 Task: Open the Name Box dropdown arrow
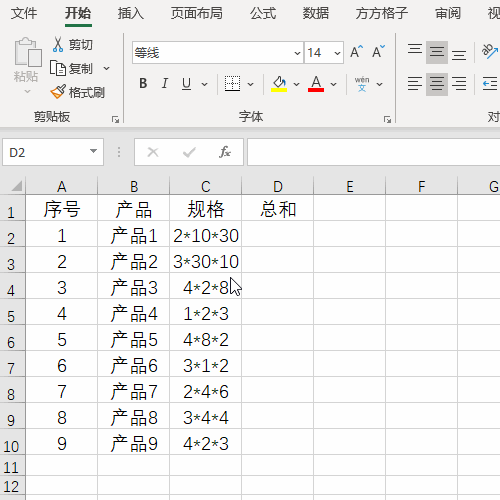(x=93, y=152)
